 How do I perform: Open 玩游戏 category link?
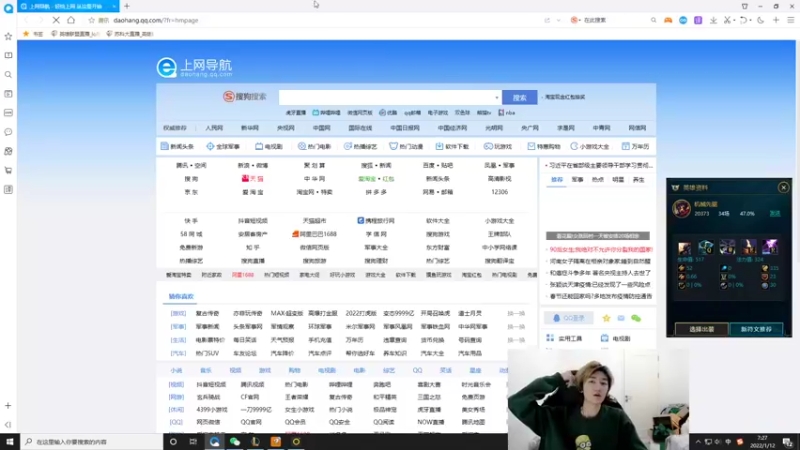pos(498,146)
